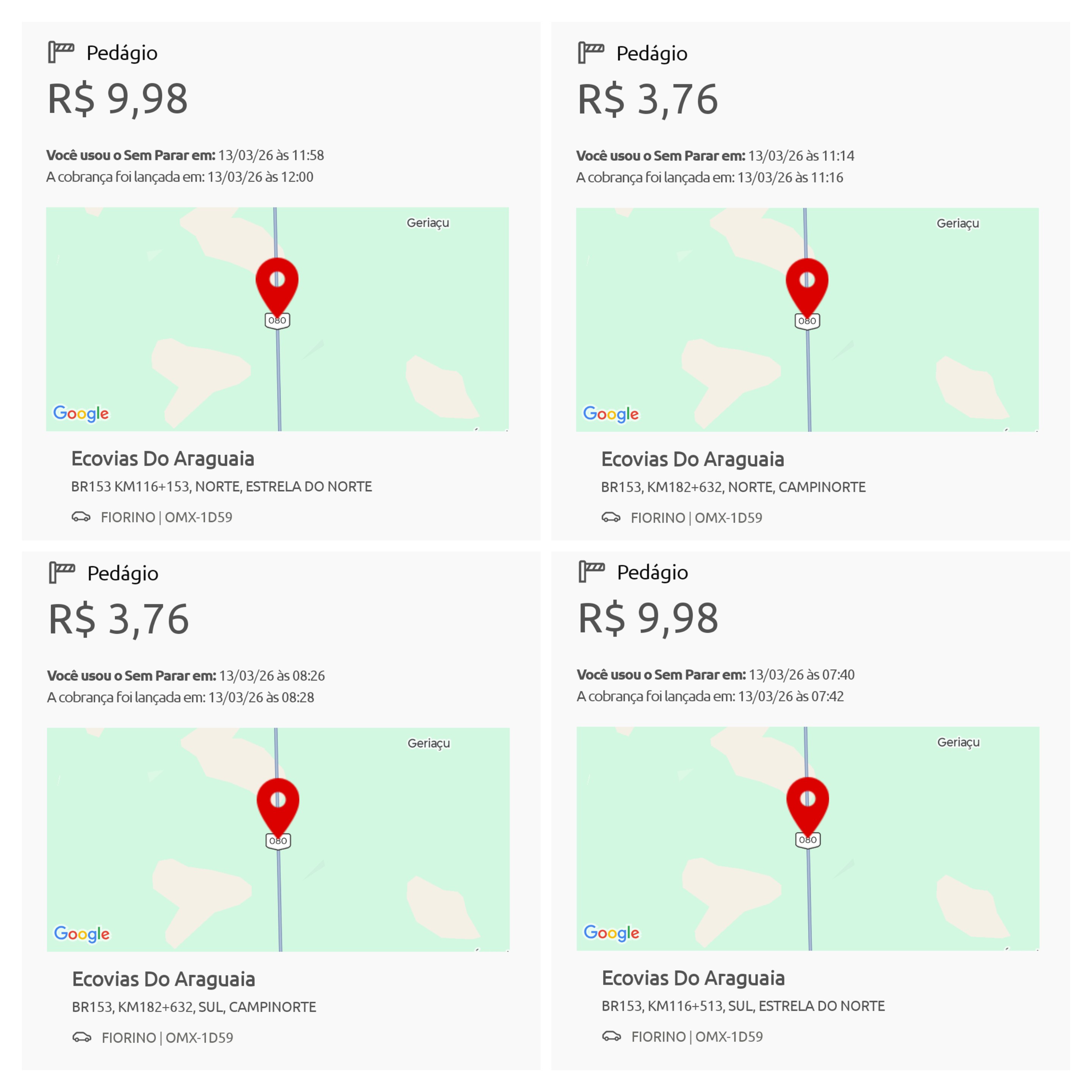The height and width of the screenshot is (1092, 1092).
Task: Click the BR153, KM182+632, SUL, CAMPINORTE address
Action: (194, 1007)
